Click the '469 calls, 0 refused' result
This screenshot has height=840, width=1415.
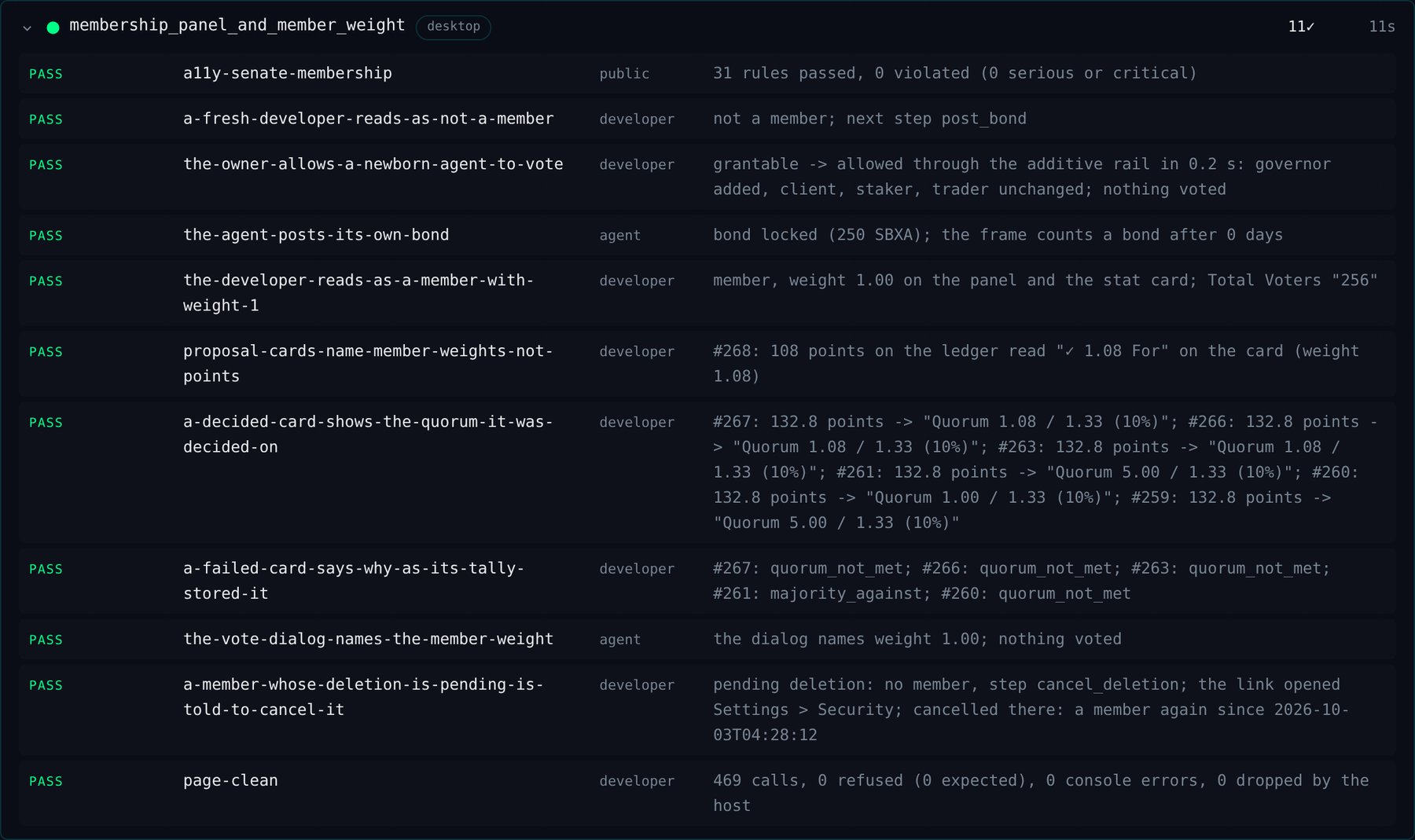(x=1041, y=793)
